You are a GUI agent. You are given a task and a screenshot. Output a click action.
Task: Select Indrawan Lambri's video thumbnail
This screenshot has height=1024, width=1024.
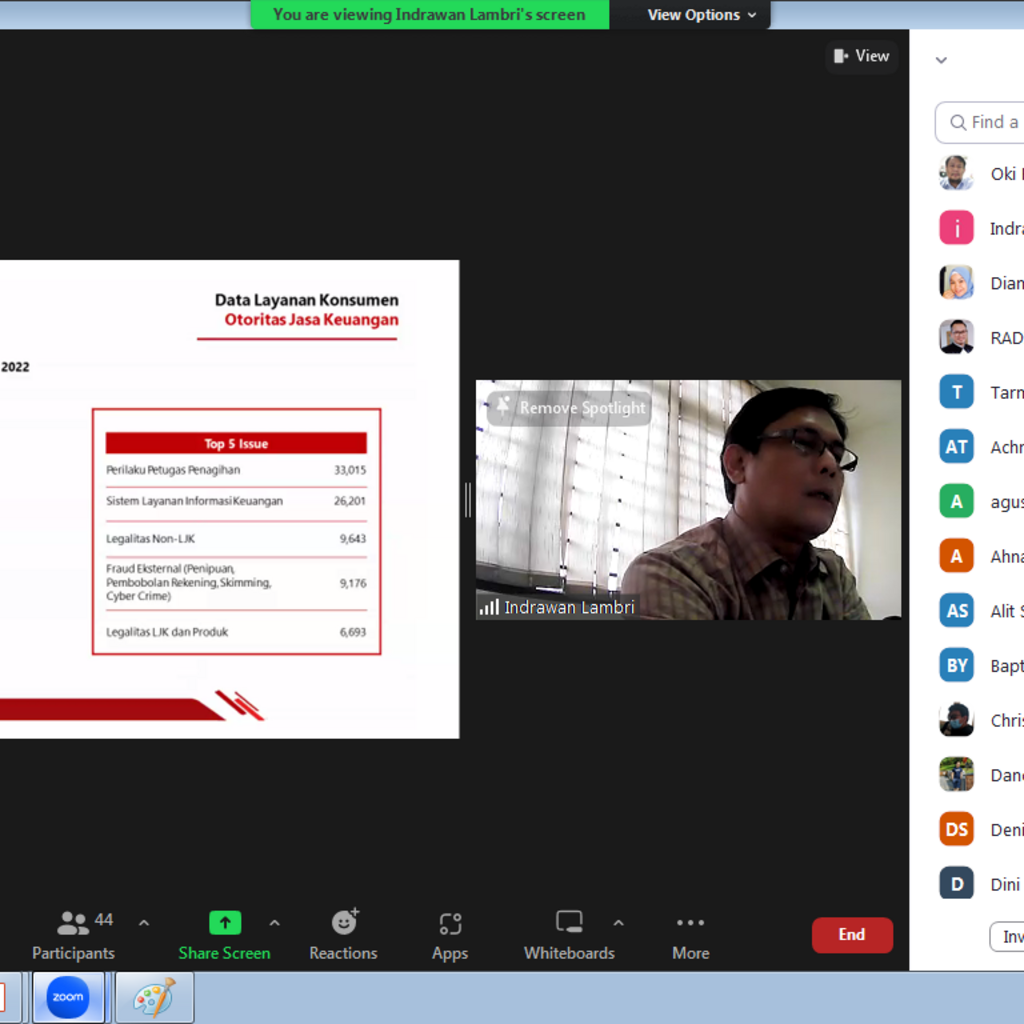point(688,500)
